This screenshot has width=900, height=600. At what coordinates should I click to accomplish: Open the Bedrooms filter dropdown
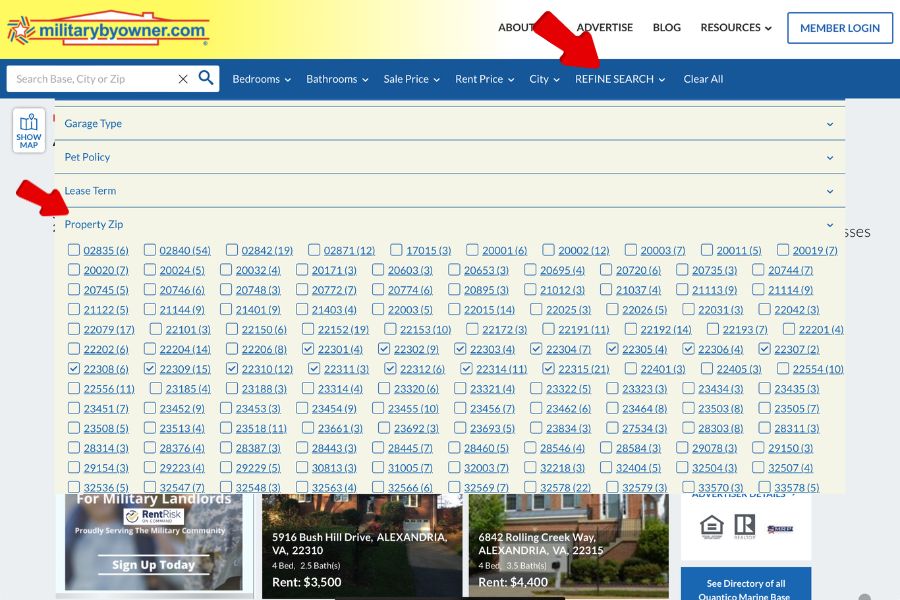tap(260, 78)
